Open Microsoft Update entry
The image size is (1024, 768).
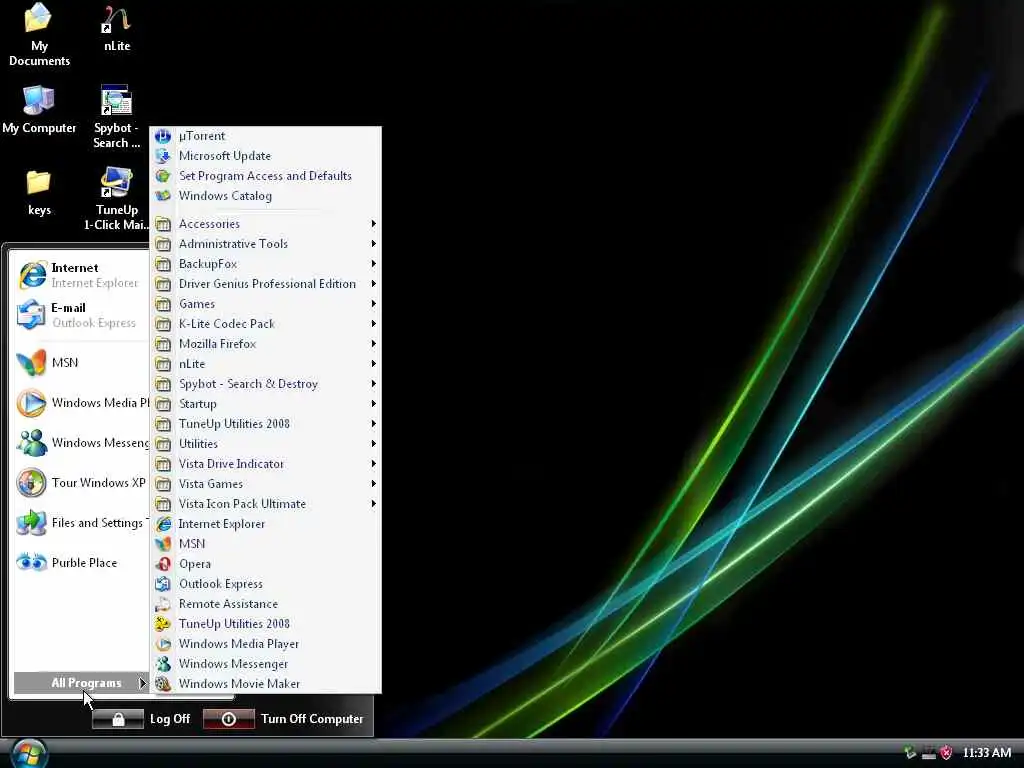(266, 156)
